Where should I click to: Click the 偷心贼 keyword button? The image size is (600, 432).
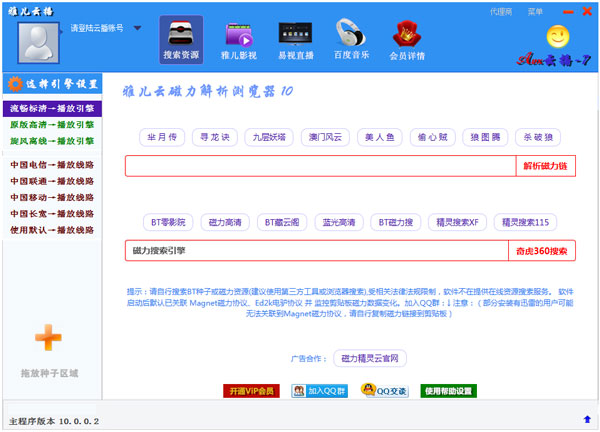click(x=432, y=137)
